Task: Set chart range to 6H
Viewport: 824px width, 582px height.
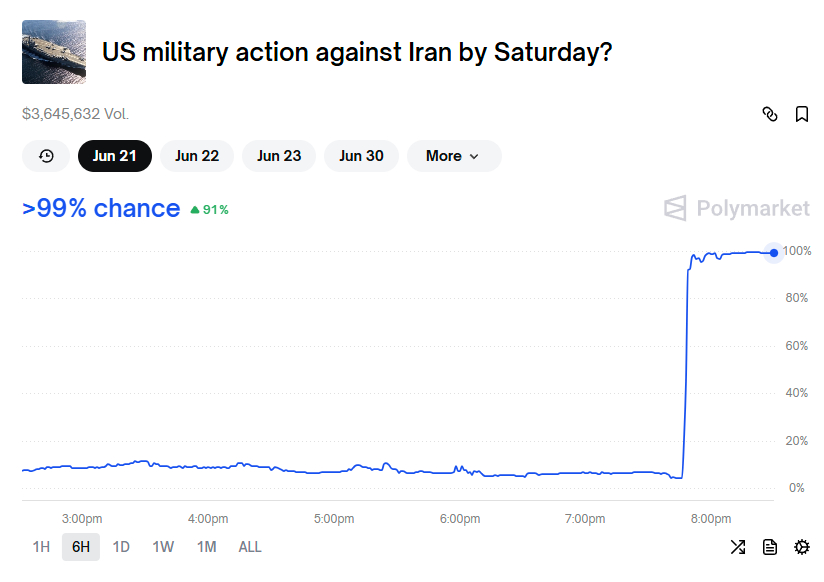Action: tap(81, 547)
